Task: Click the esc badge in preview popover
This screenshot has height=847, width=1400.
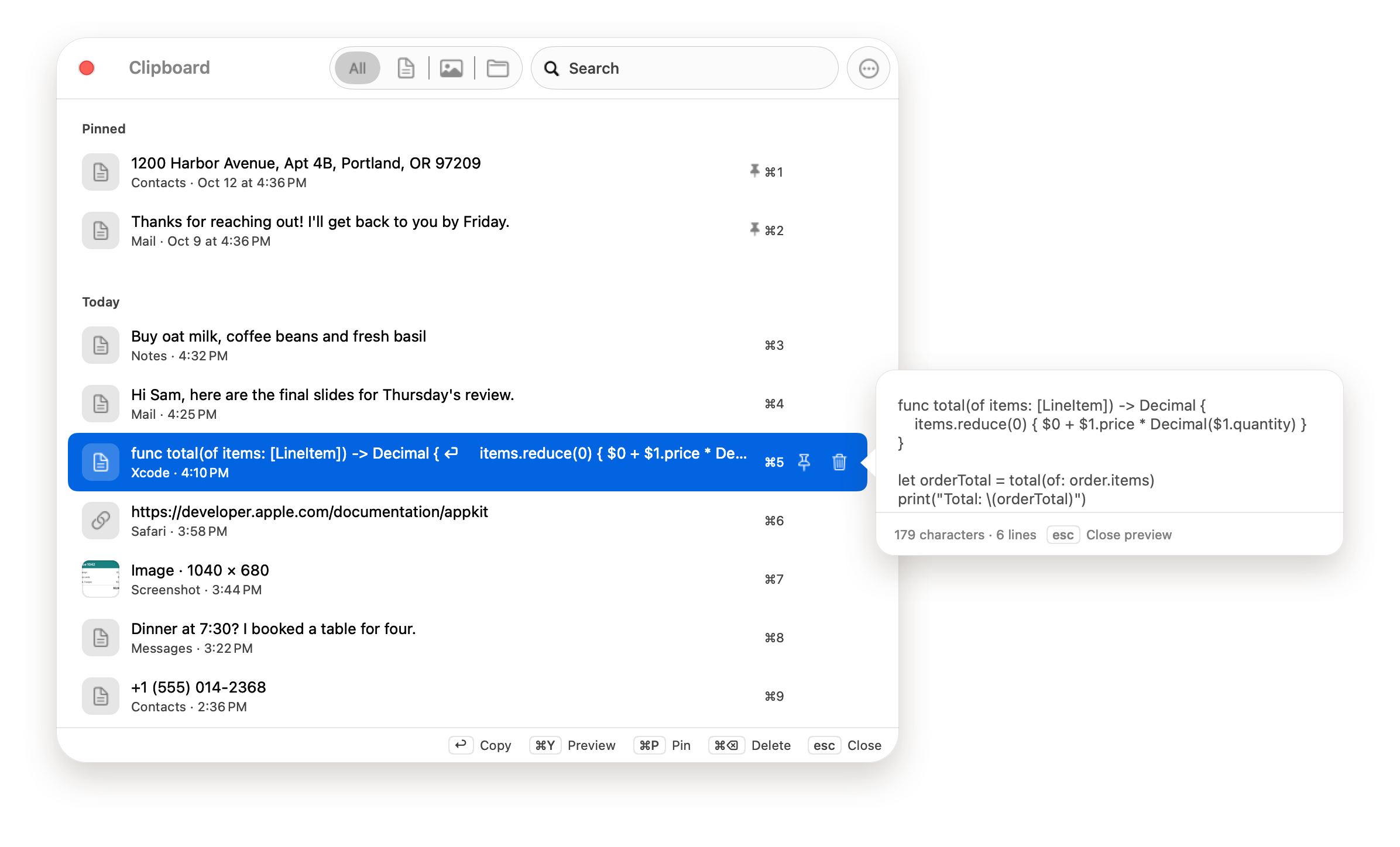Action: pos(1063,535)
